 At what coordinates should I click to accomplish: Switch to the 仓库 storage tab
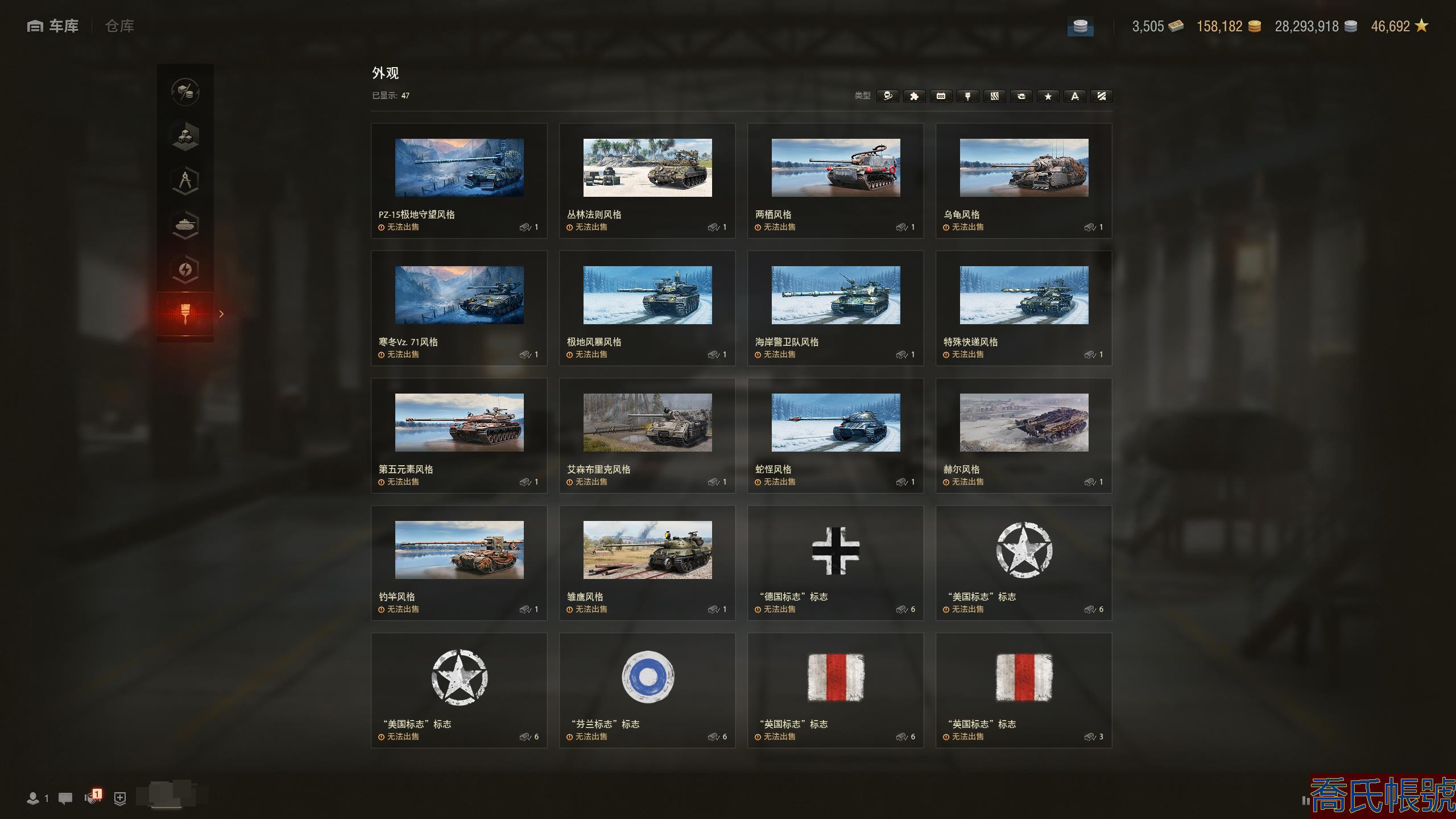[x=119, y=26]
